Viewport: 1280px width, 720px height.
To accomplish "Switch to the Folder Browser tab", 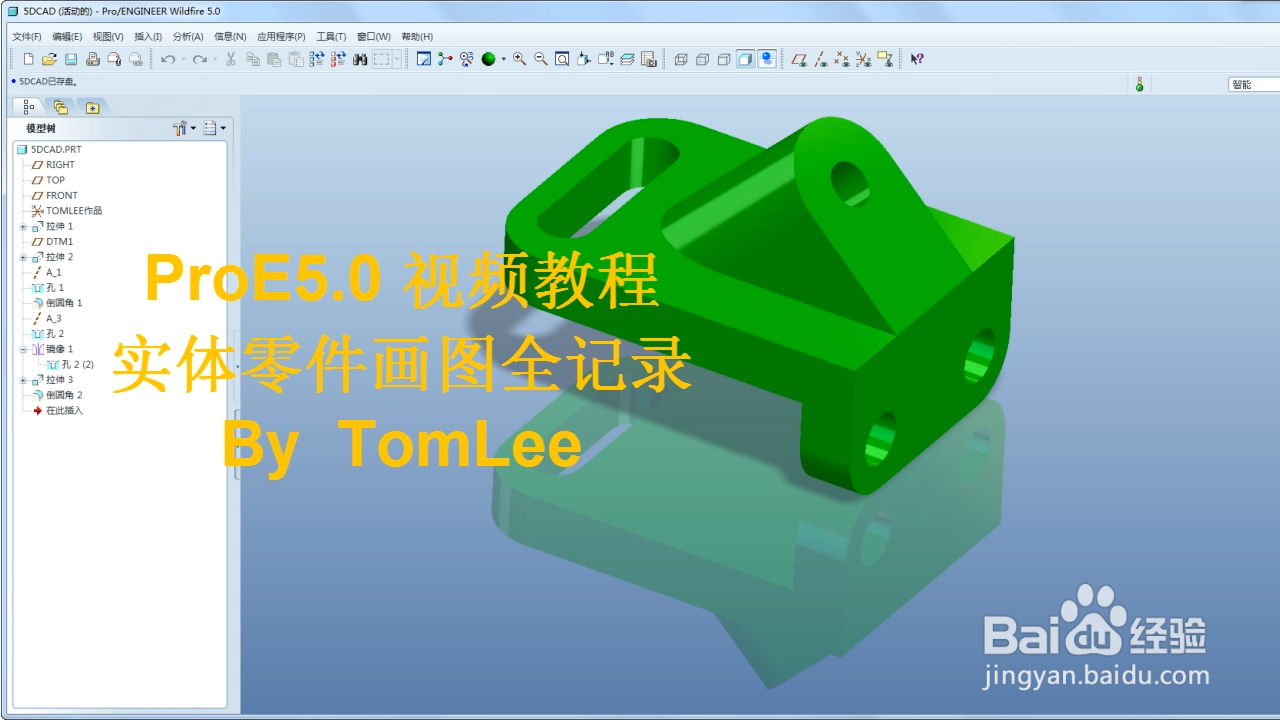I will pyautogui.click(x=61, y=107).
